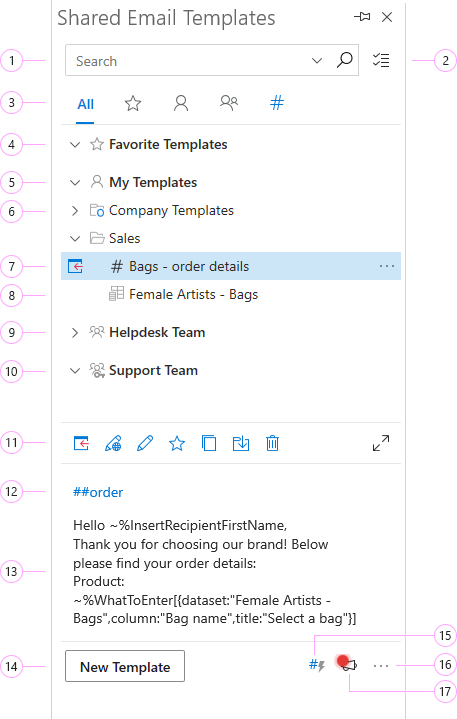
Task: Expand the Helpdesk Team section
Action: click(75, 332)
